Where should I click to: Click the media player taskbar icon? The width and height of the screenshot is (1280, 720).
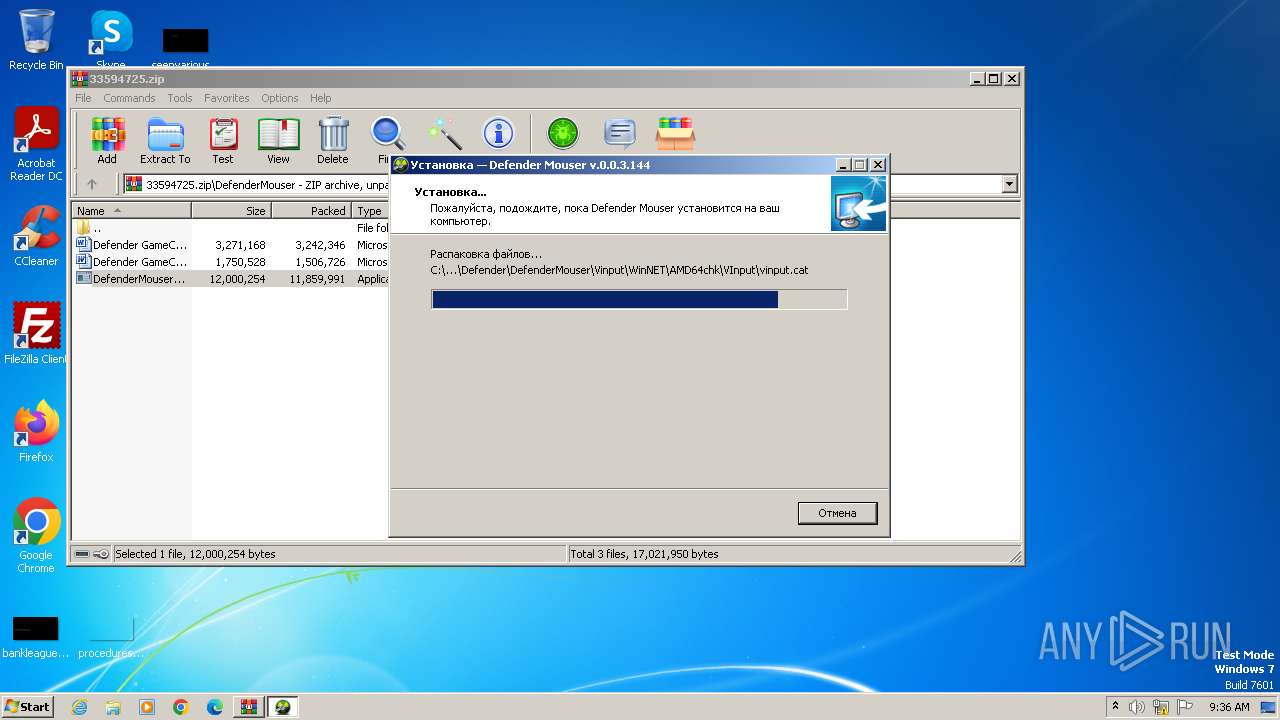pos(147,707)
